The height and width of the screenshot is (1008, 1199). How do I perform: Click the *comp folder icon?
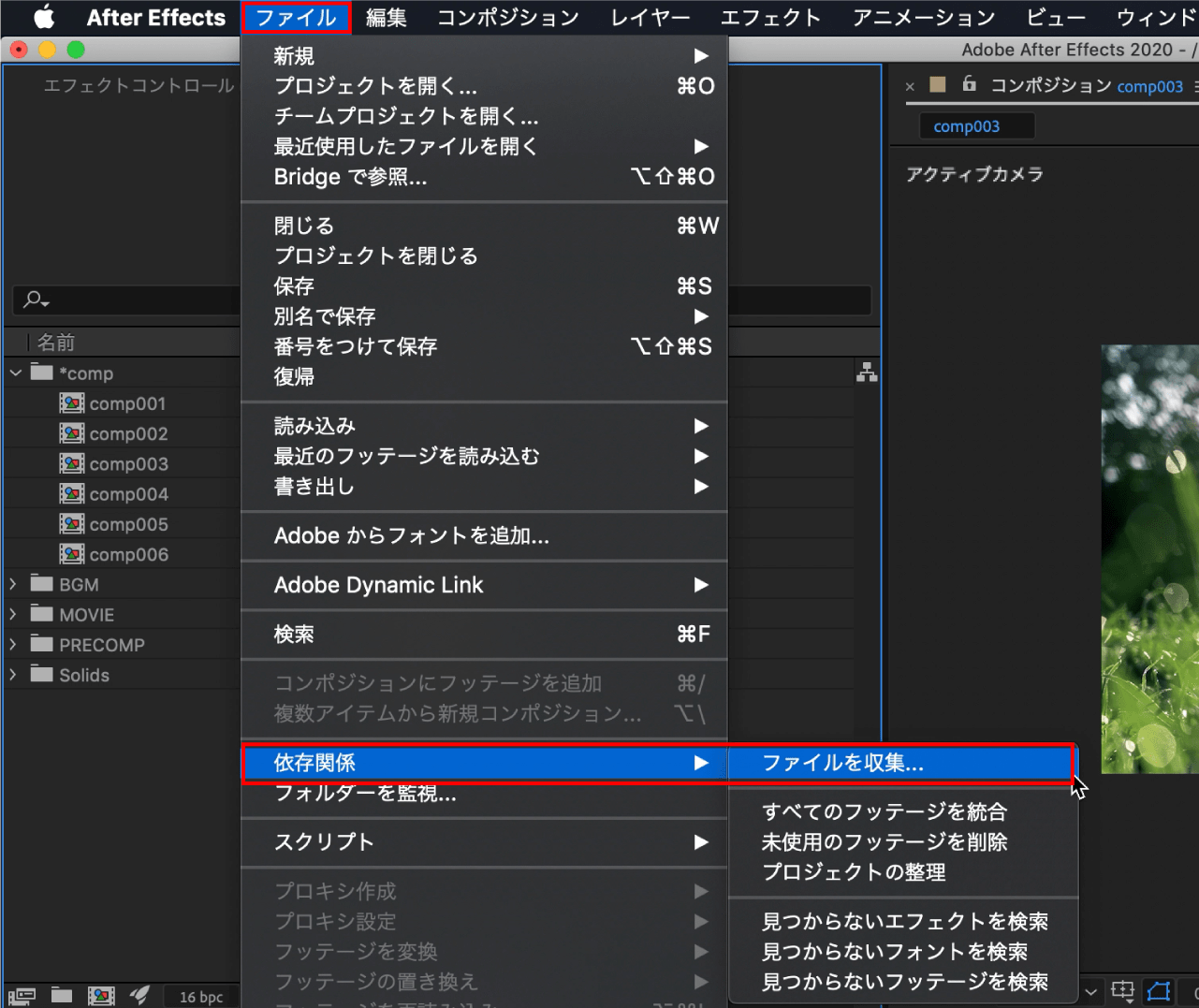click(x=41, y=372)
